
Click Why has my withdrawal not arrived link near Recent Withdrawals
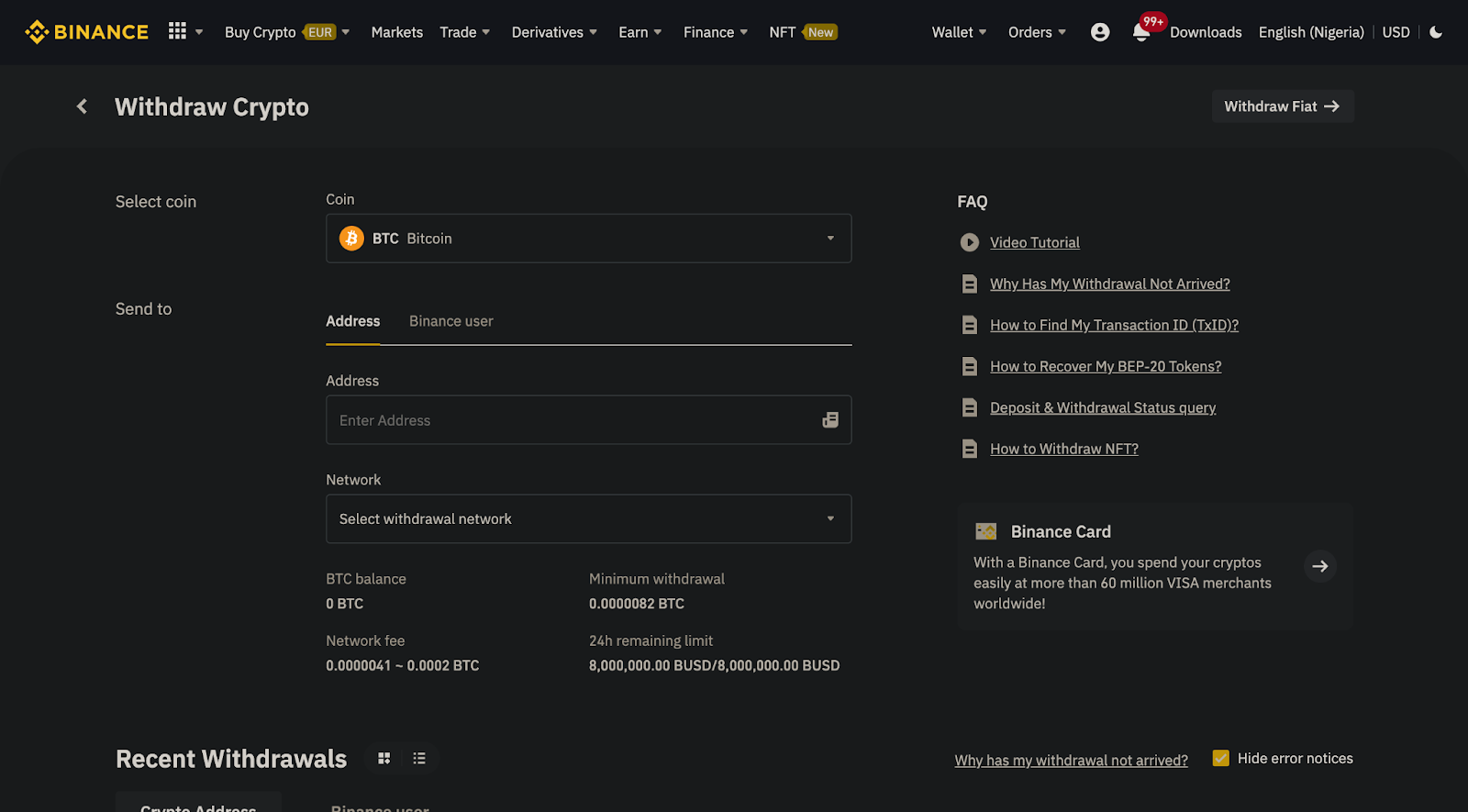pyautogui.click(x=1071, y=760)
